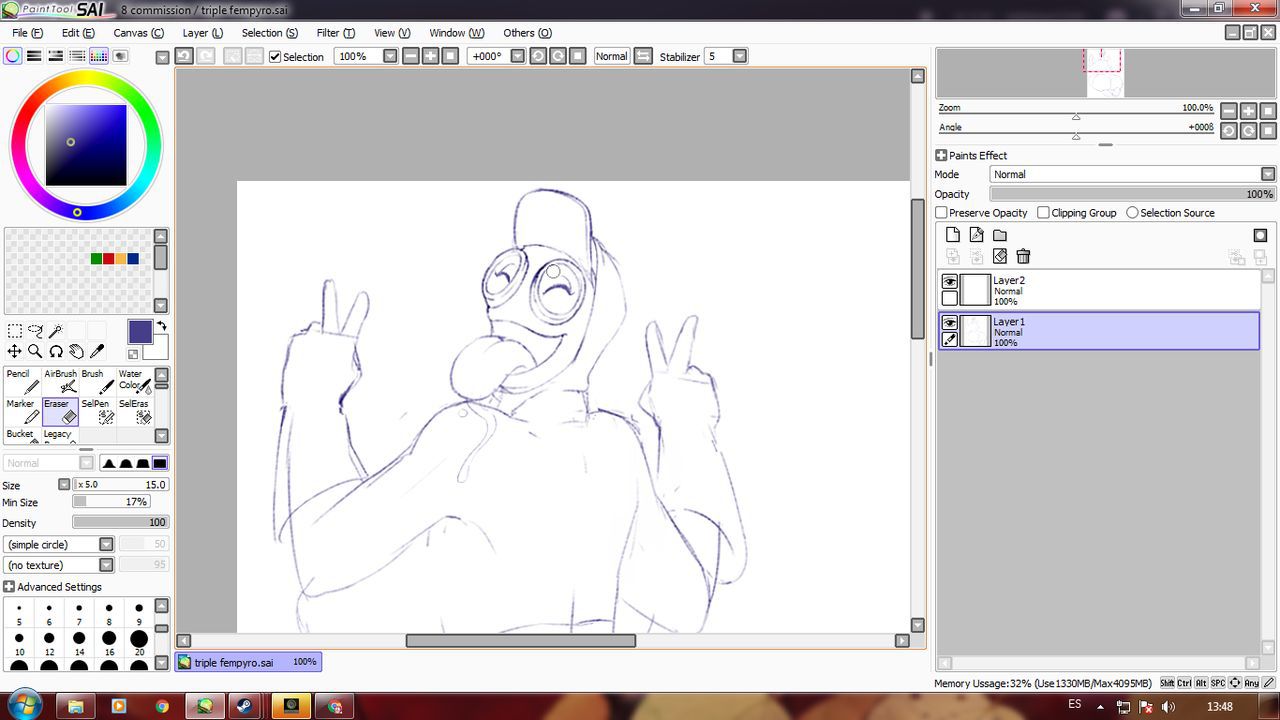
Task: Click the undo arrow in toolbar
Action: 184,56
